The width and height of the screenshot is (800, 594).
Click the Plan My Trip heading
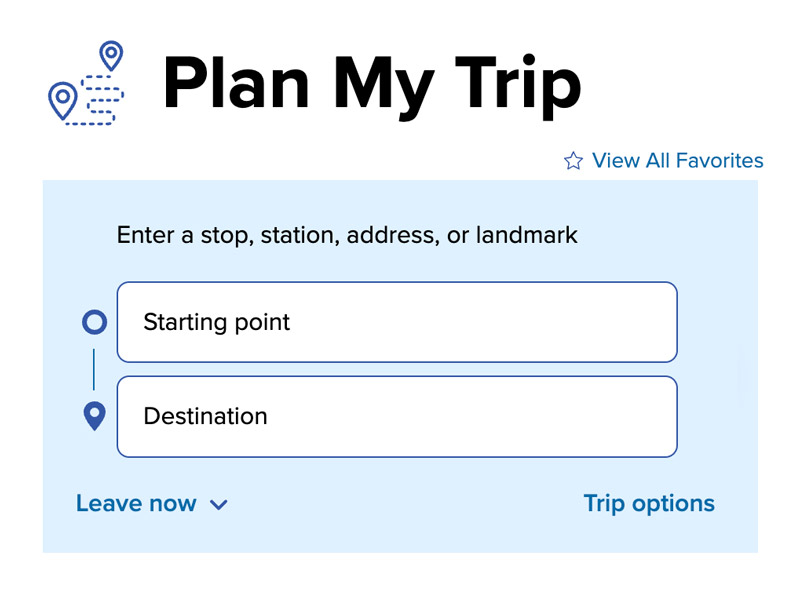371,85
